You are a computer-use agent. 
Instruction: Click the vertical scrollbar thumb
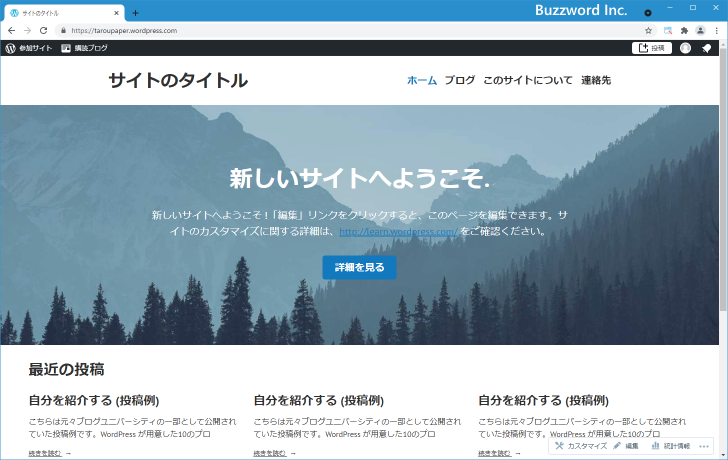pos(723,179)
